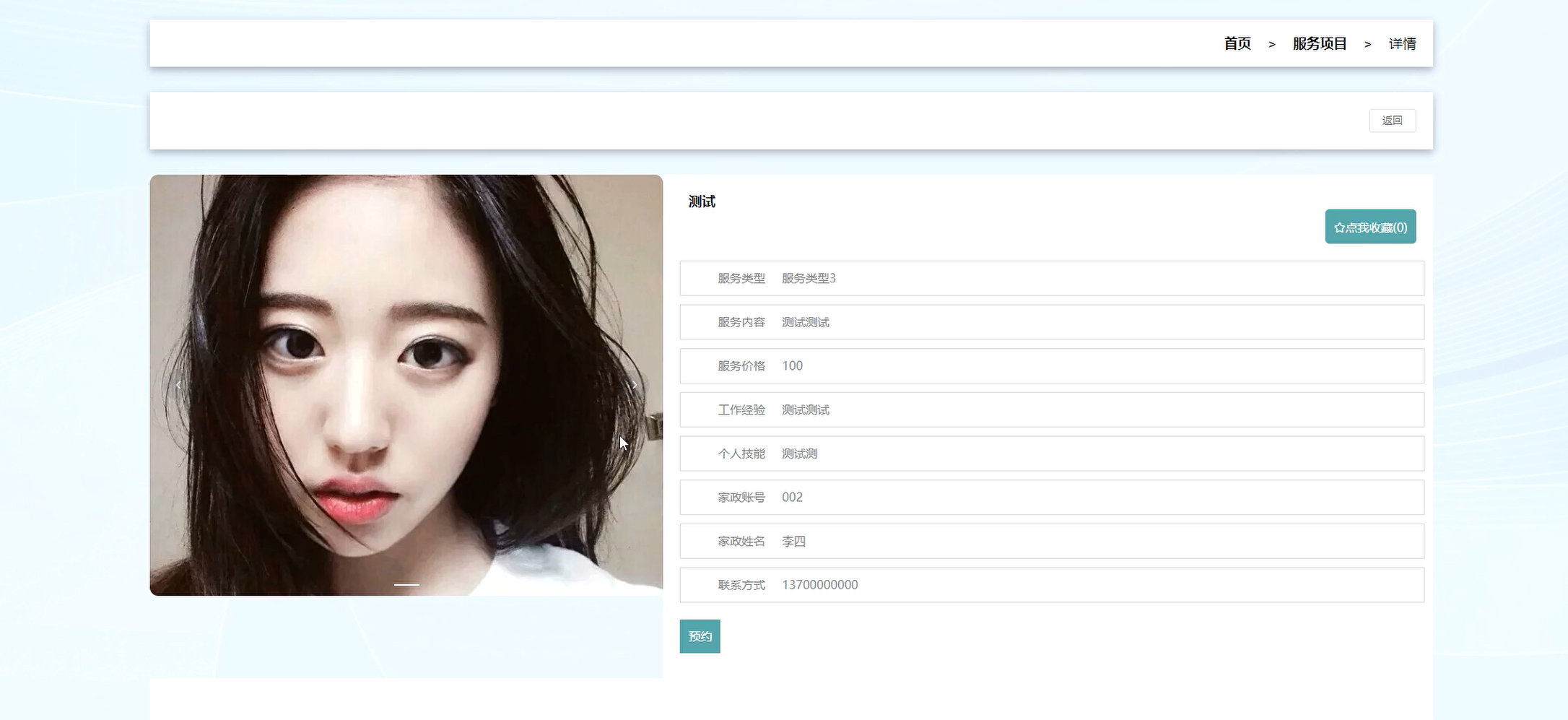1568x720 pixels.
Task: Show next carousel image with right arrow
Action: [x=635, y=385]
